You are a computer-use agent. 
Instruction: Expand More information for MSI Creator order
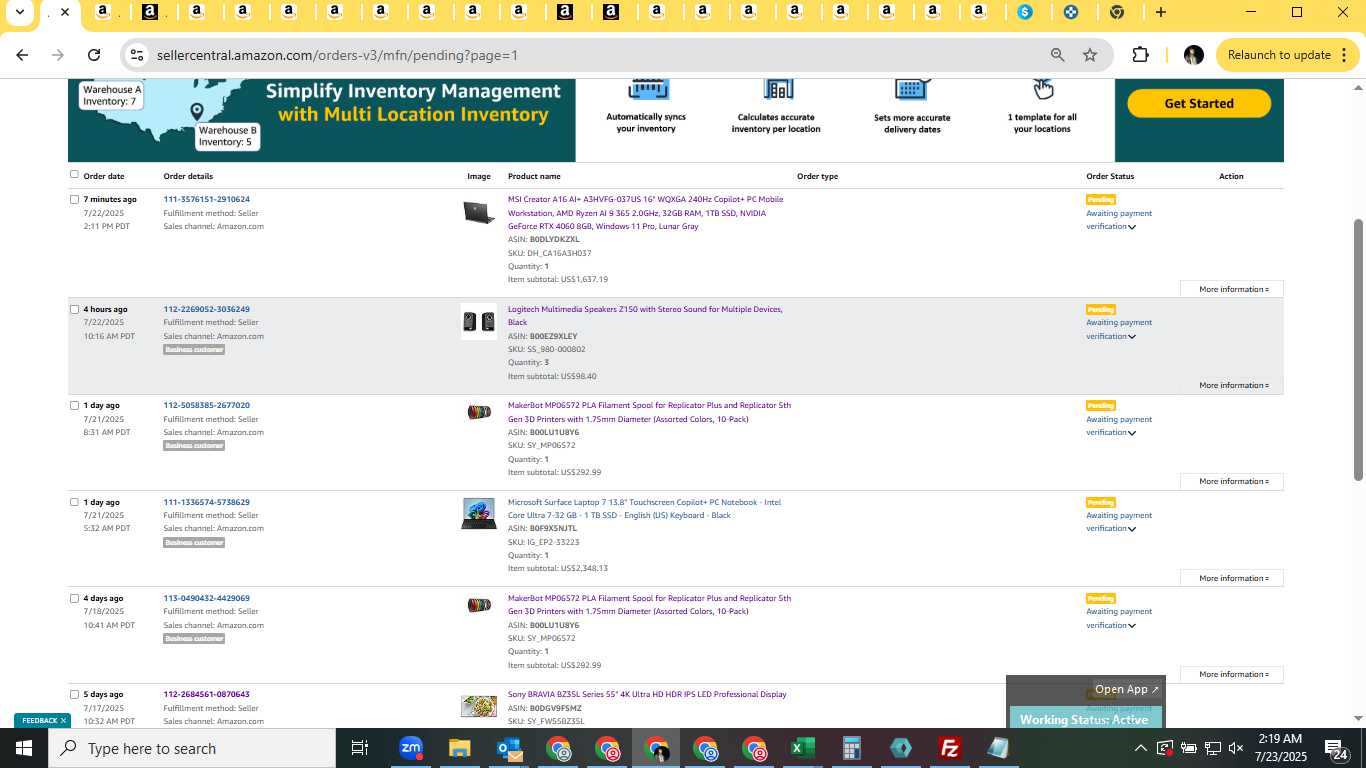(x=1232, y=289)
